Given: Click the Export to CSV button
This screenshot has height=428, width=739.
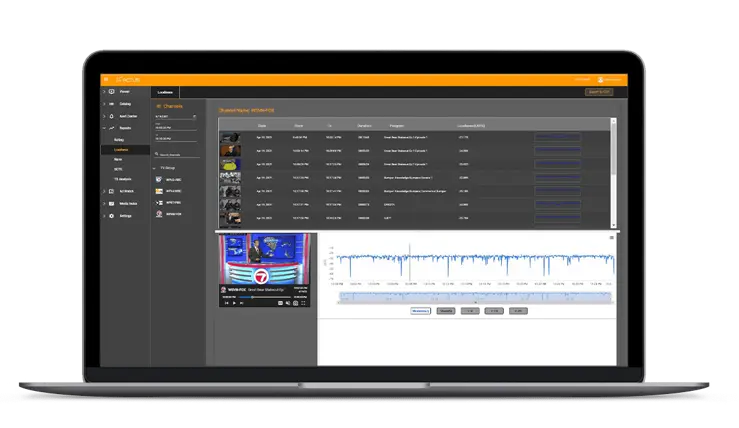Looking at the screenshot, I should click(598, 92).
